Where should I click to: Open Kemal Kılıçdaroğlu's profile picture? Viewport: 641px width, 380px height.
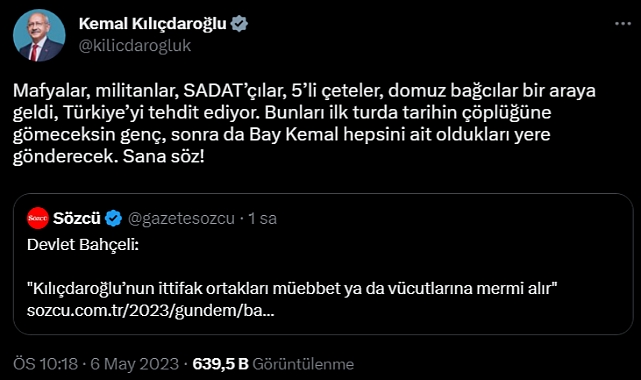pos(39,36)
